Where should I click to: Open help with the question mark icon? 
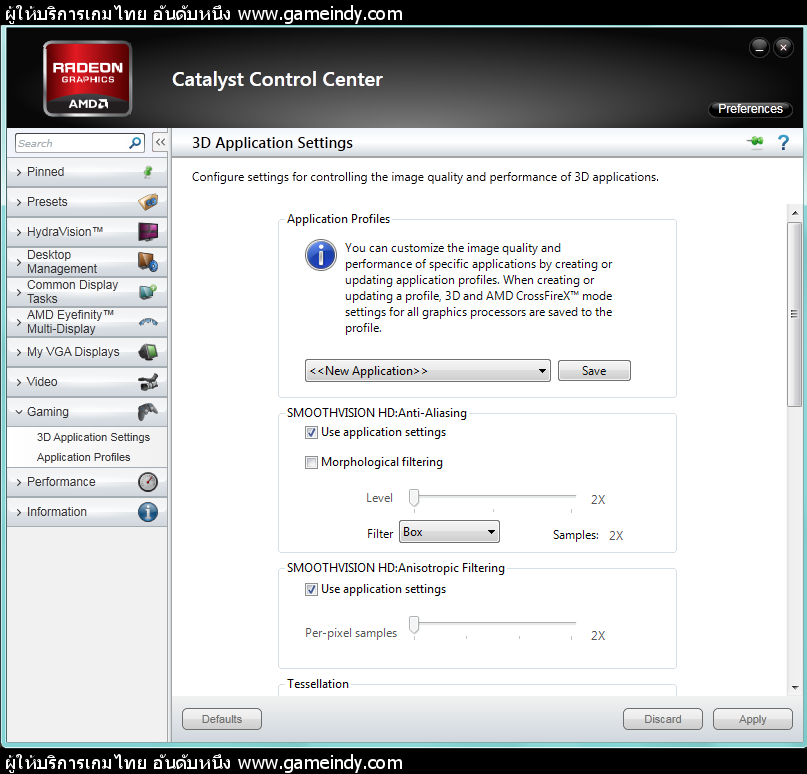pyautogui.click(x=783, y=143)
